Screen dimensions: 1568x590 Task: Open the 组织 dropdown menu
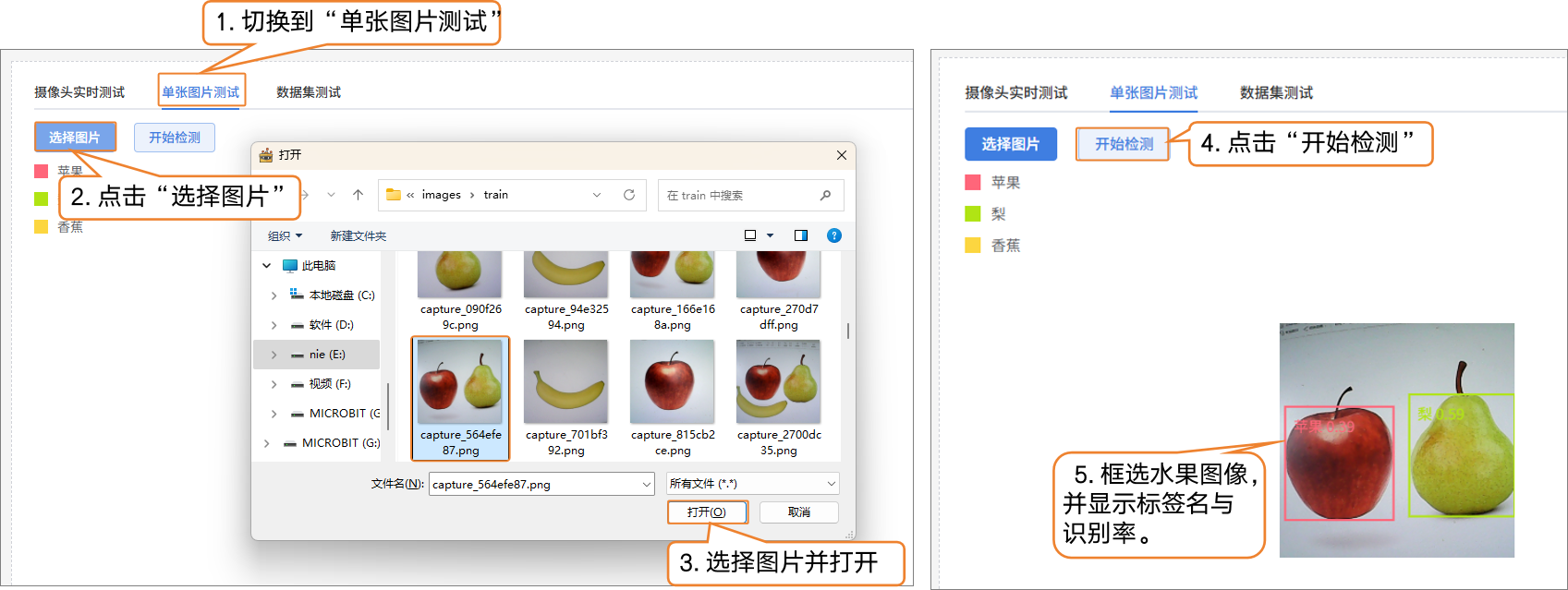(x=285, y=236)
